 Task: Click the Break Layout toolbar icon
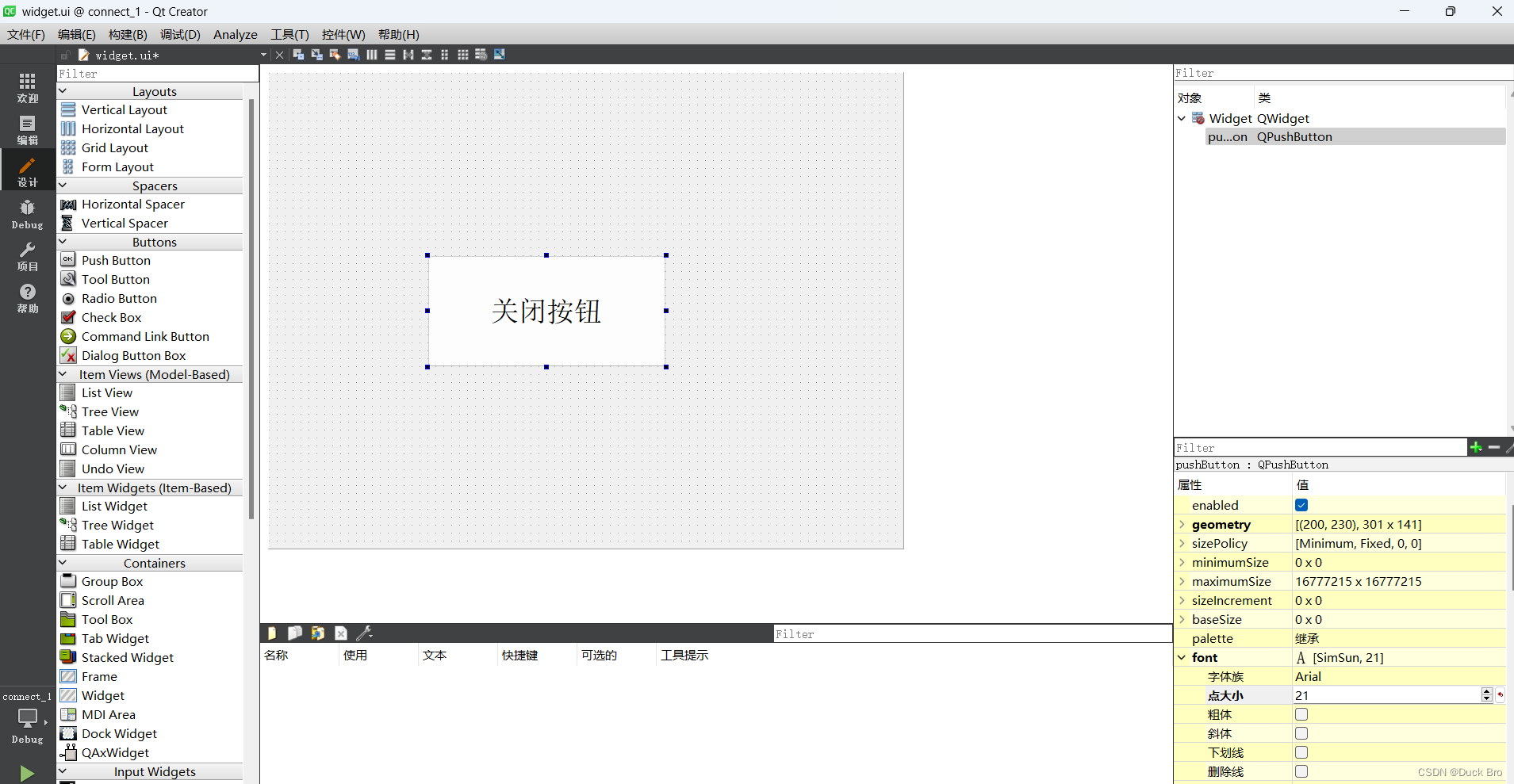481,55
